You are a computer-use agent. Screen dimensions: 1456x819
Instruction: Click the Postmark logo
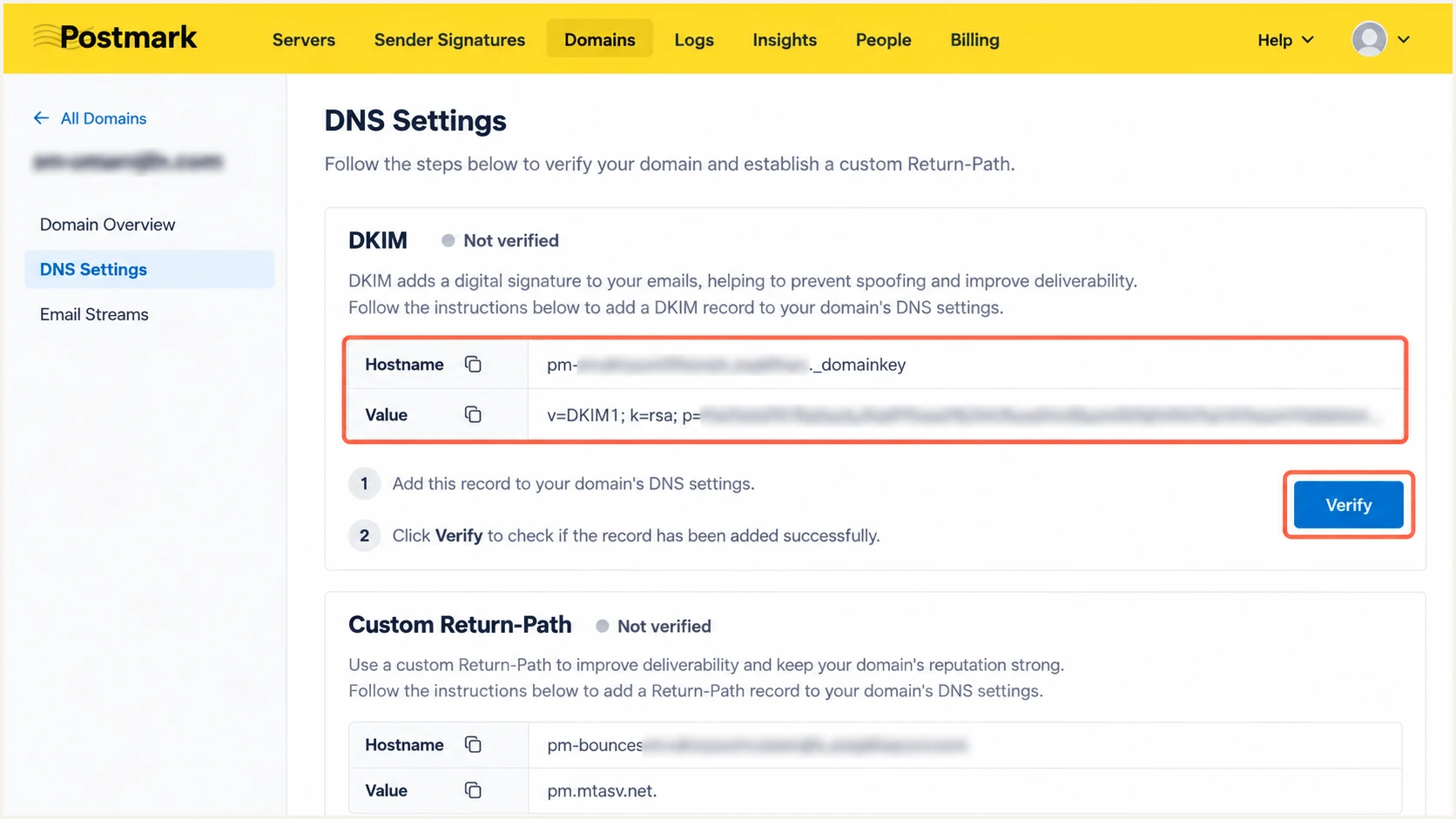click(115, 37)
